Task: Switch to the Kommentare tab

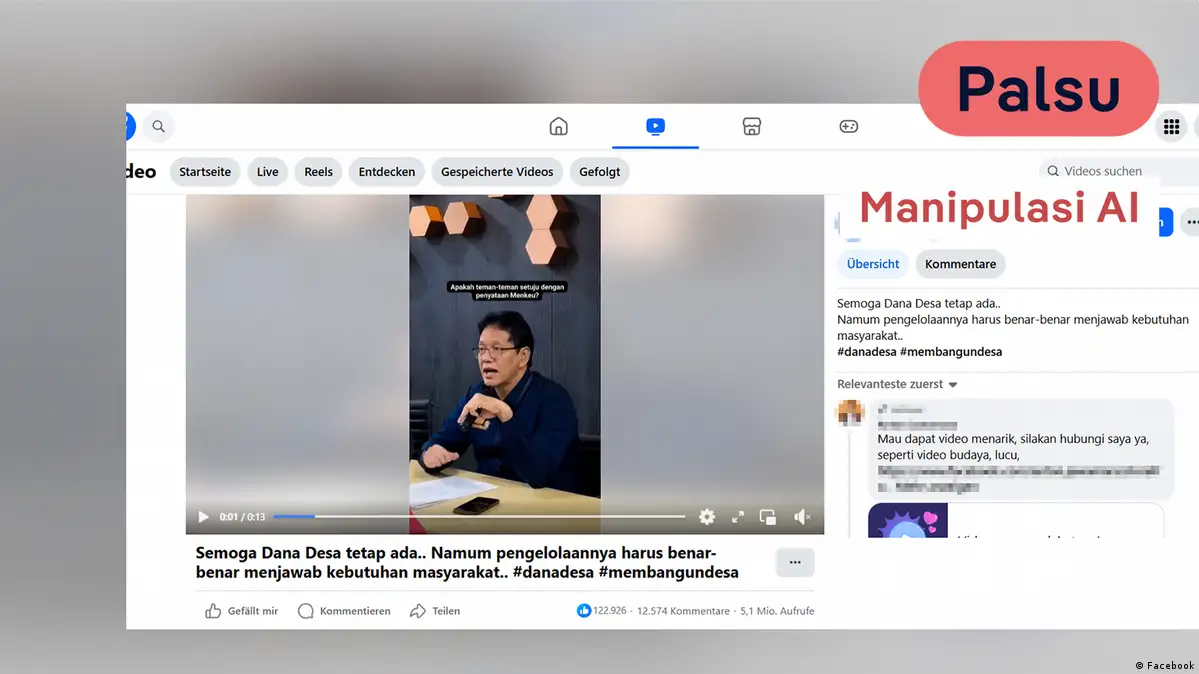Action: pos(960,264)
